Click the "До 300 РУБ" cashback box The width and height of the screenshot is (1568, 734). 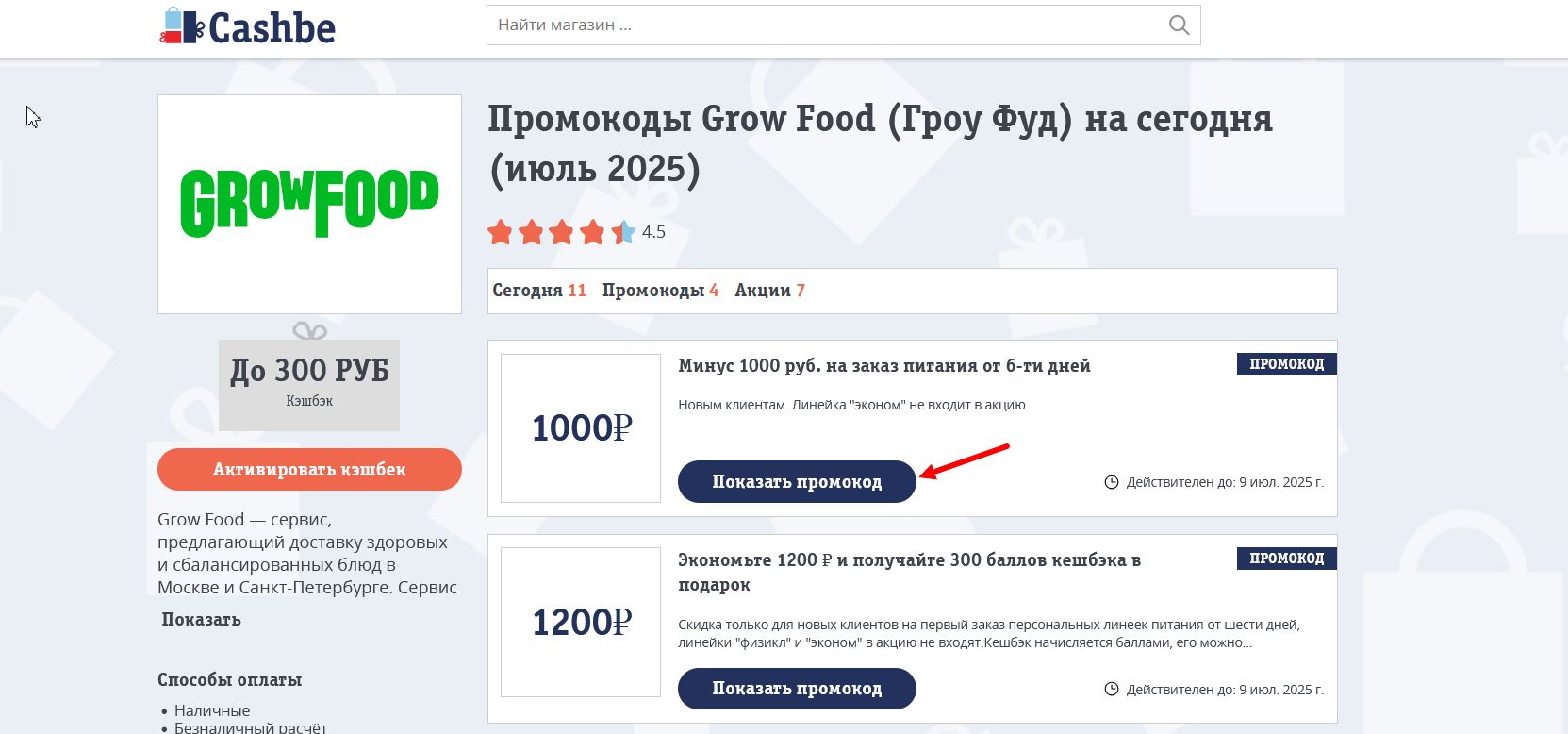[x=309, y=385]
